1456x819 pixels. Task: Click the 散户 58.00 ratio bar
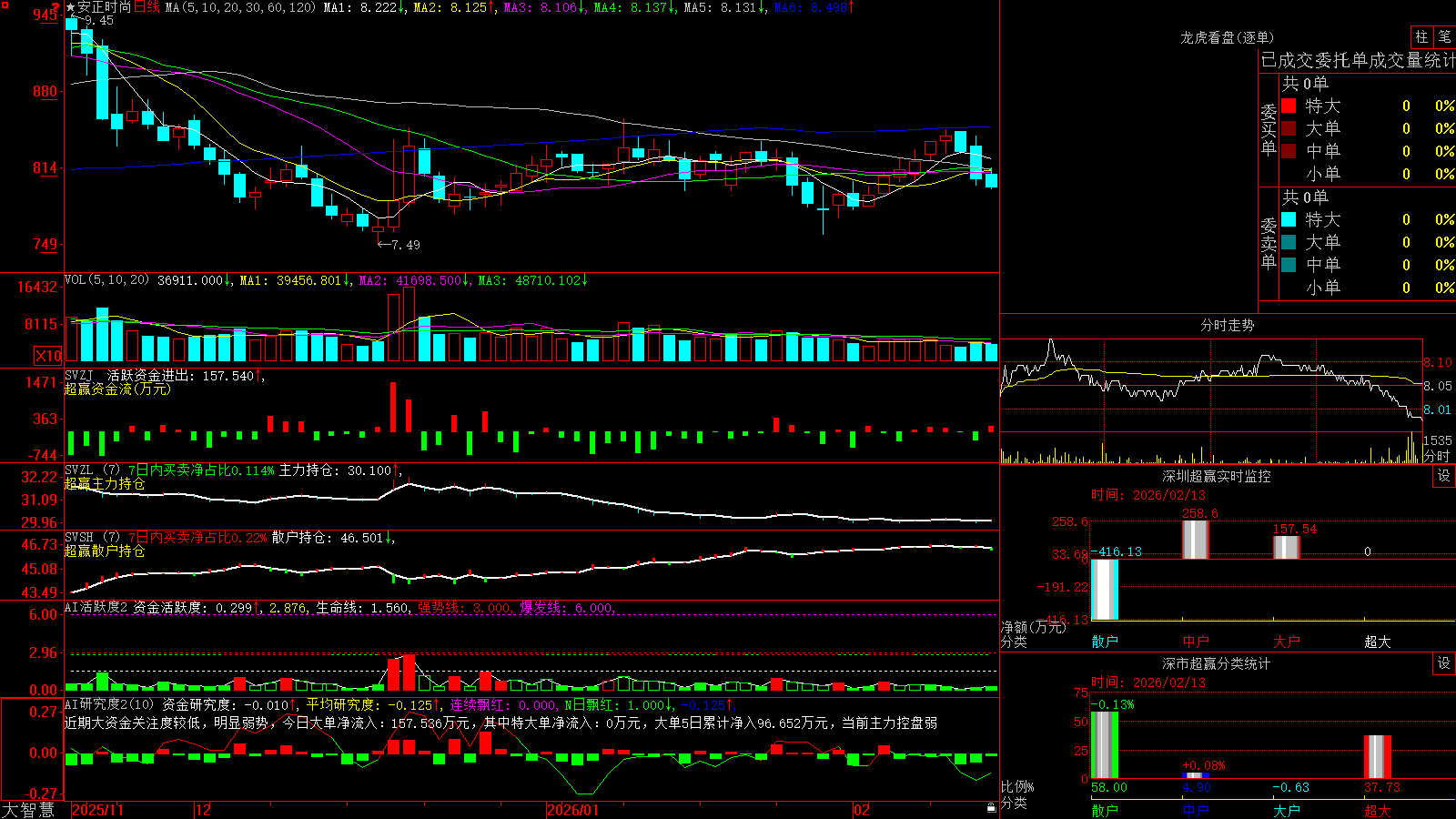pos(1105,745)
